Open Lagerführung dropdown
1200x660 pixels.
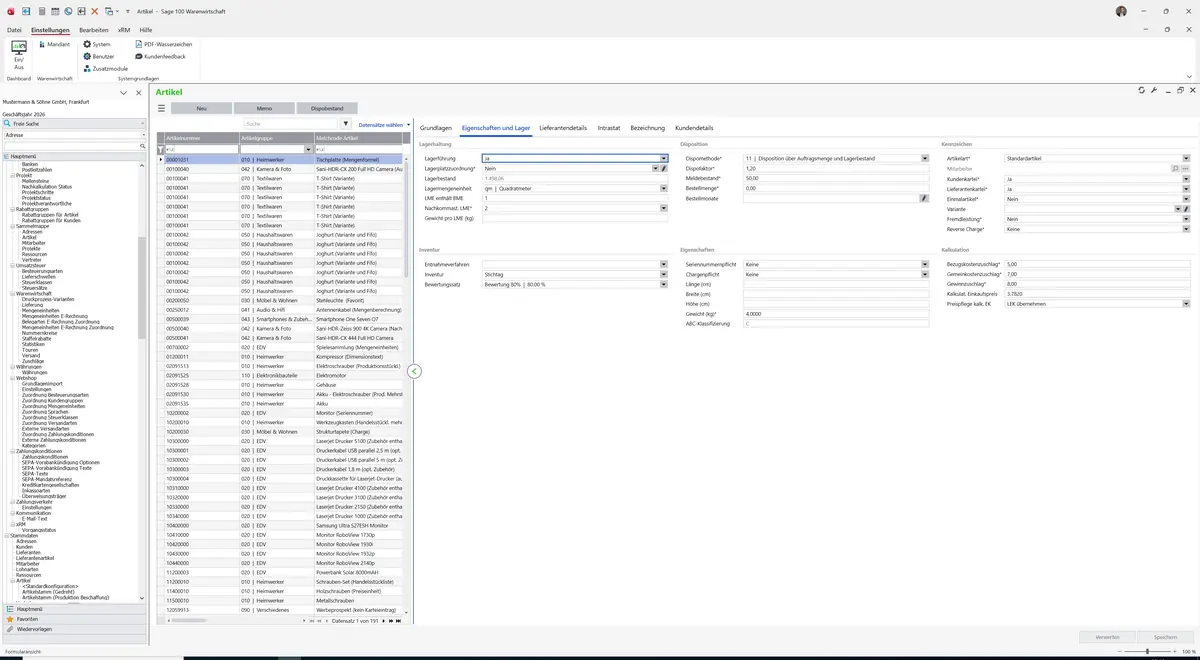click(x=663, y=158)
